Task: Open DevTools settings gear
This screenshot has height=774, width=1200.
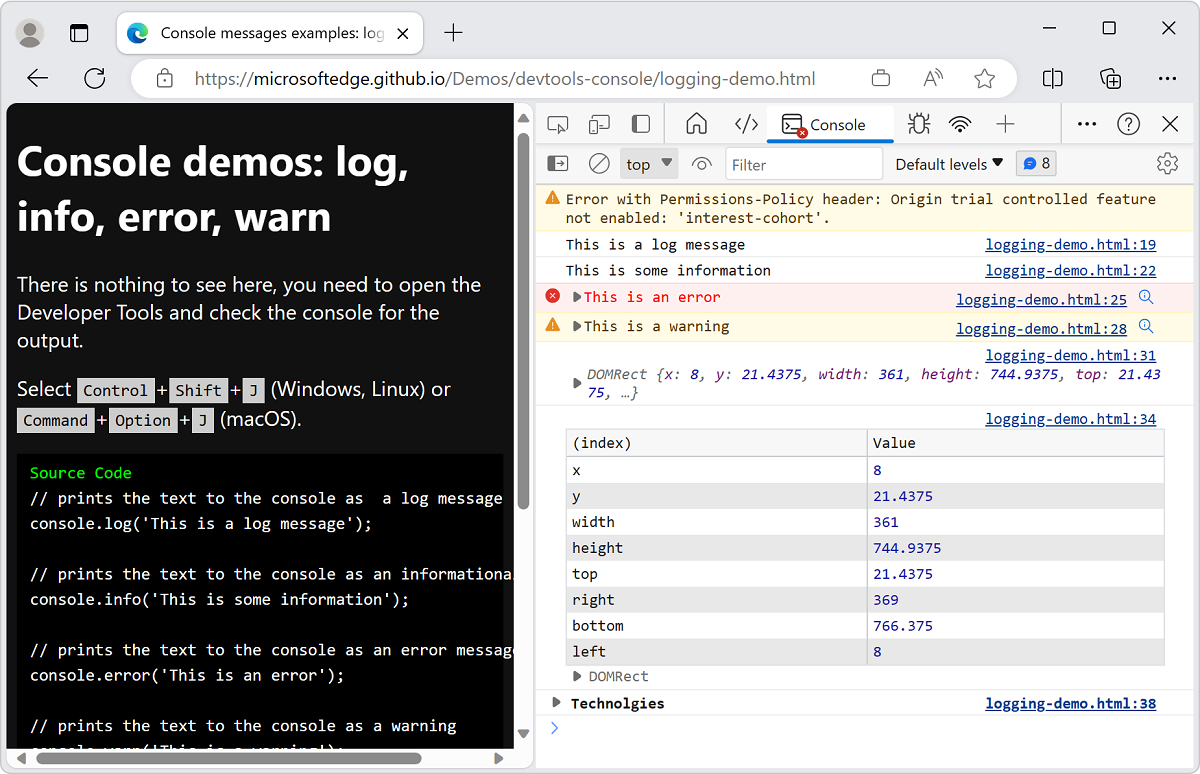Action: (x=1167, y=163)
